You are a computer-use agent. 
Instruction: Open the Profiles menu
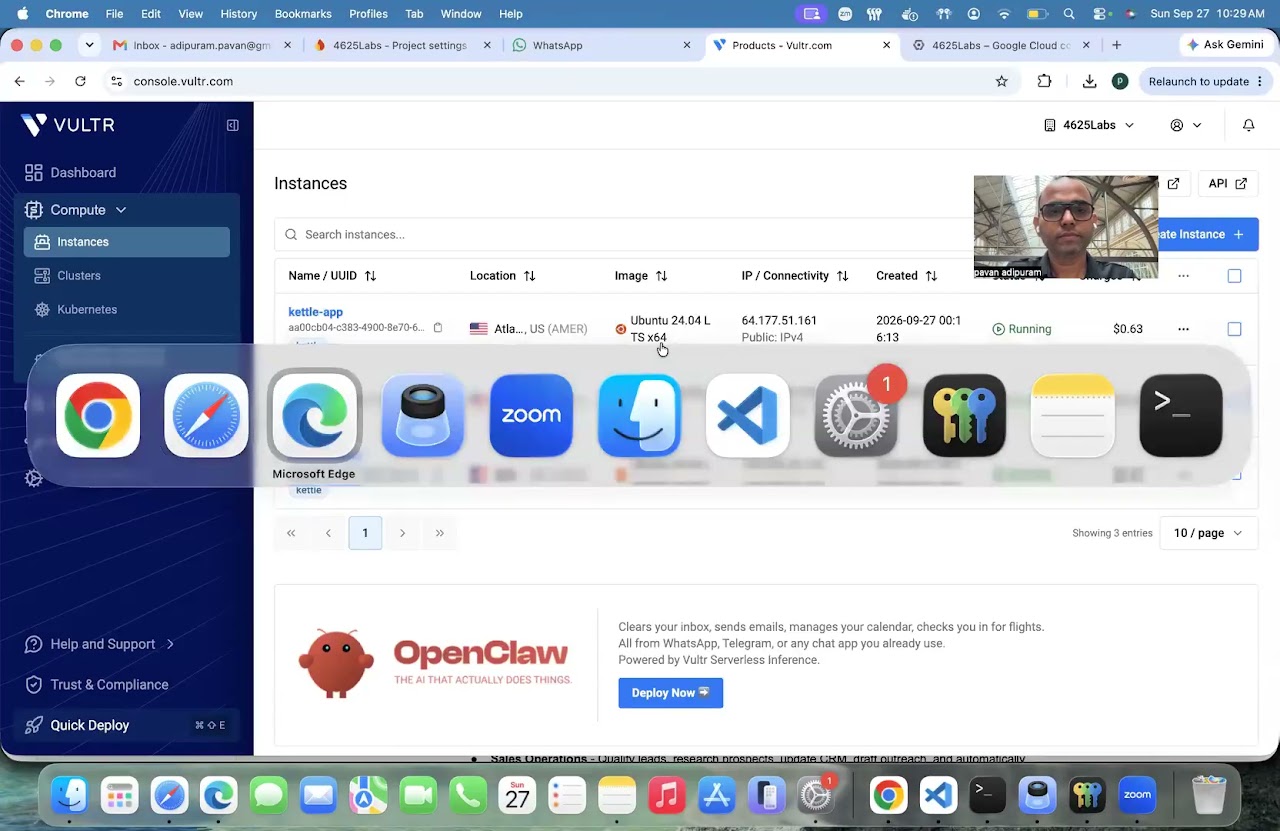pyautogui.click(x=368, y=14)
